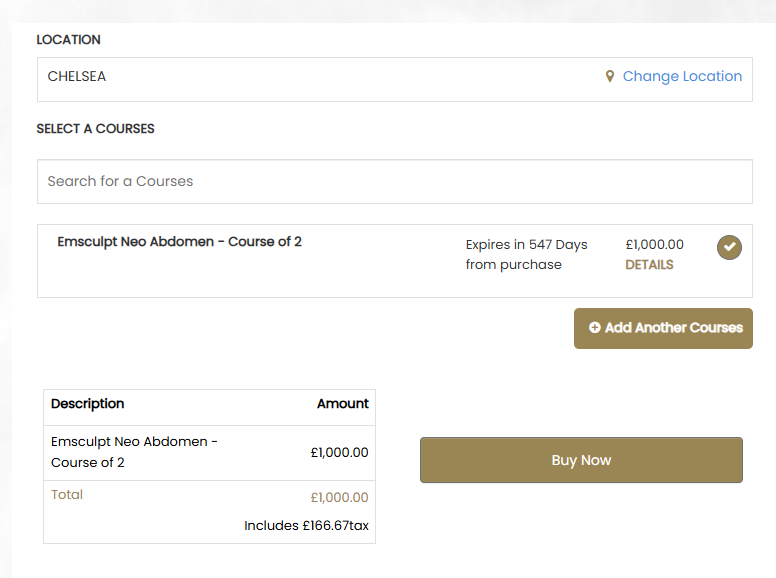Viewport: 776px width, 578px height.
Task: Open DETAILS for Emsculpt Neo Abdomen course
Action: (649, 265)
